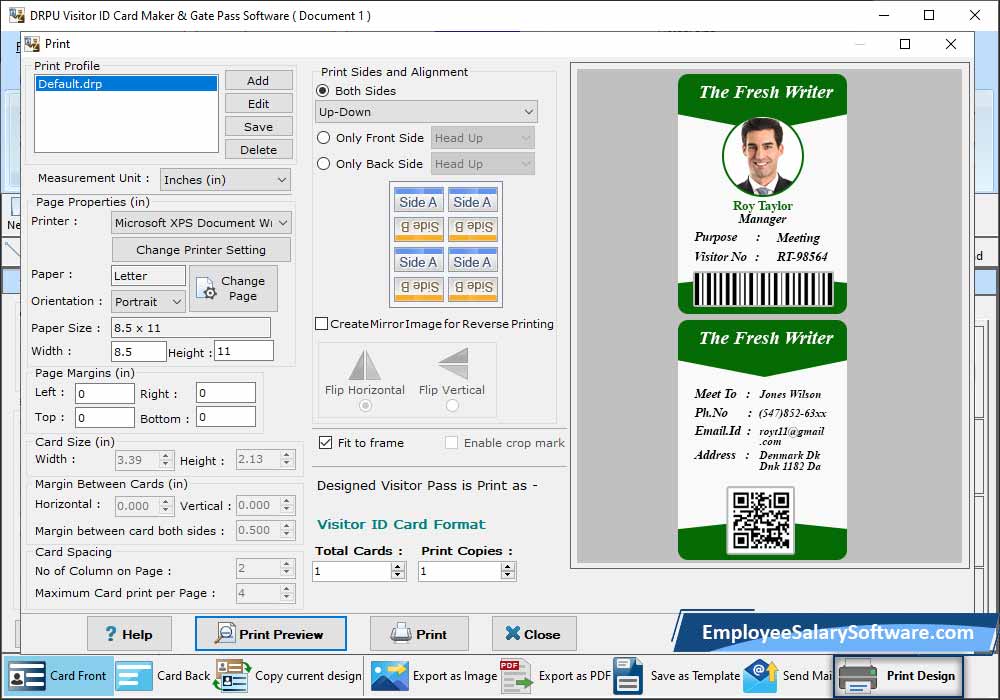1000x700 pixels.
Task: Click the Add profile button
Action: click(x=258, y=80)
